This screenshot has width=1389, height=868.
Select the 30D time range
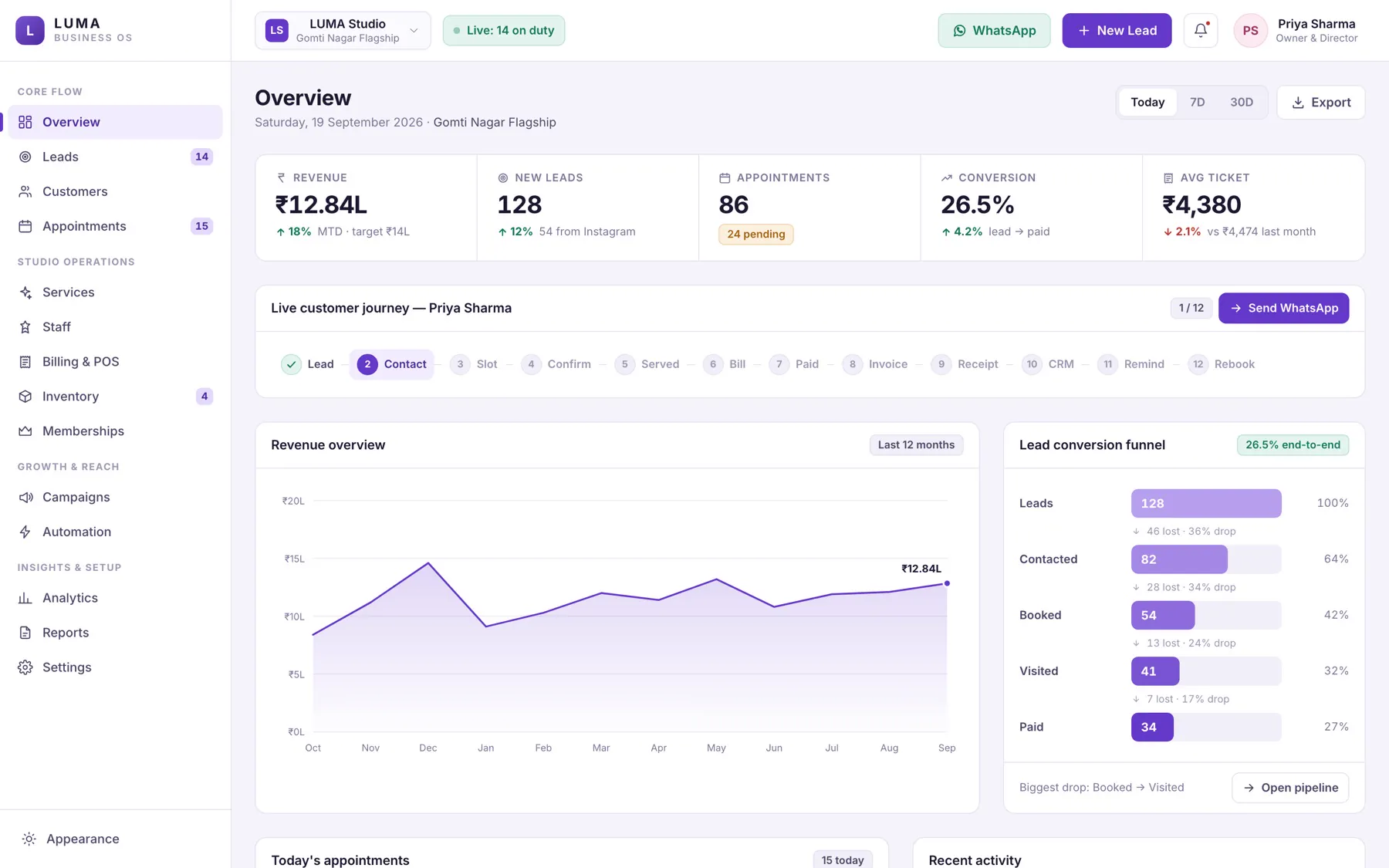coord(1241,102)
